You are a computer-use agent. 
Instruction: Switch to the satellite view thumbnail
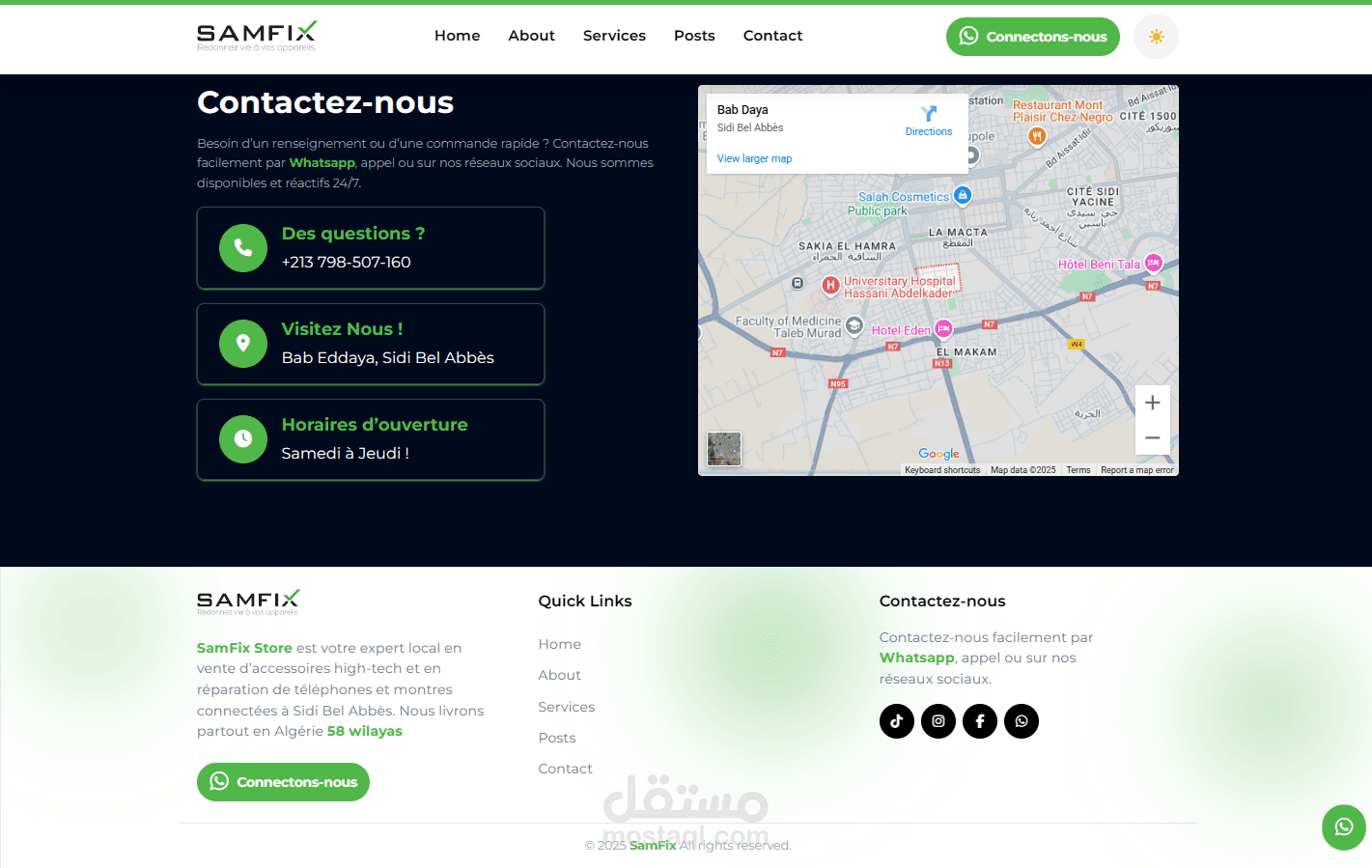pyautogui.click(x=724, y=449)
